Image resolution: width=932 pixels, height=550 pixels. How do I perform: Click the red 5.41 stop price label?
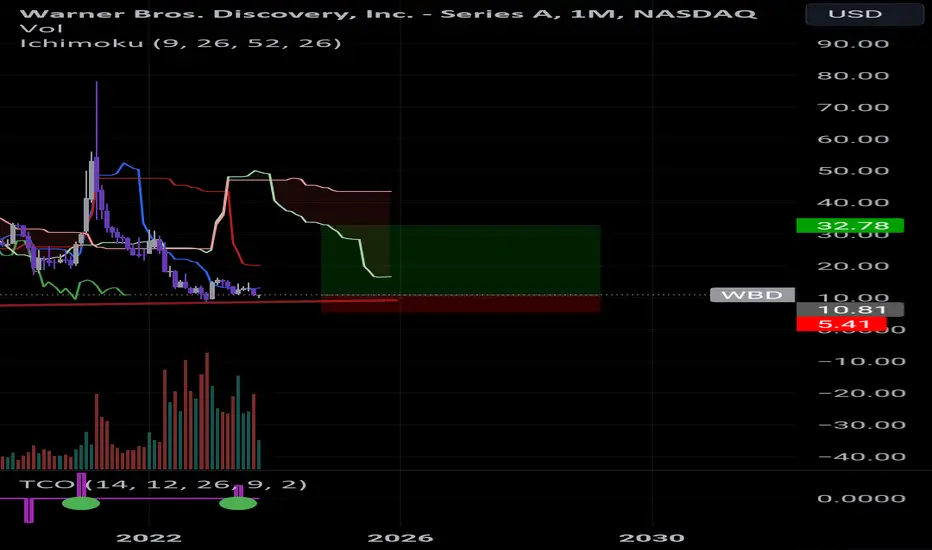(841, 324)
